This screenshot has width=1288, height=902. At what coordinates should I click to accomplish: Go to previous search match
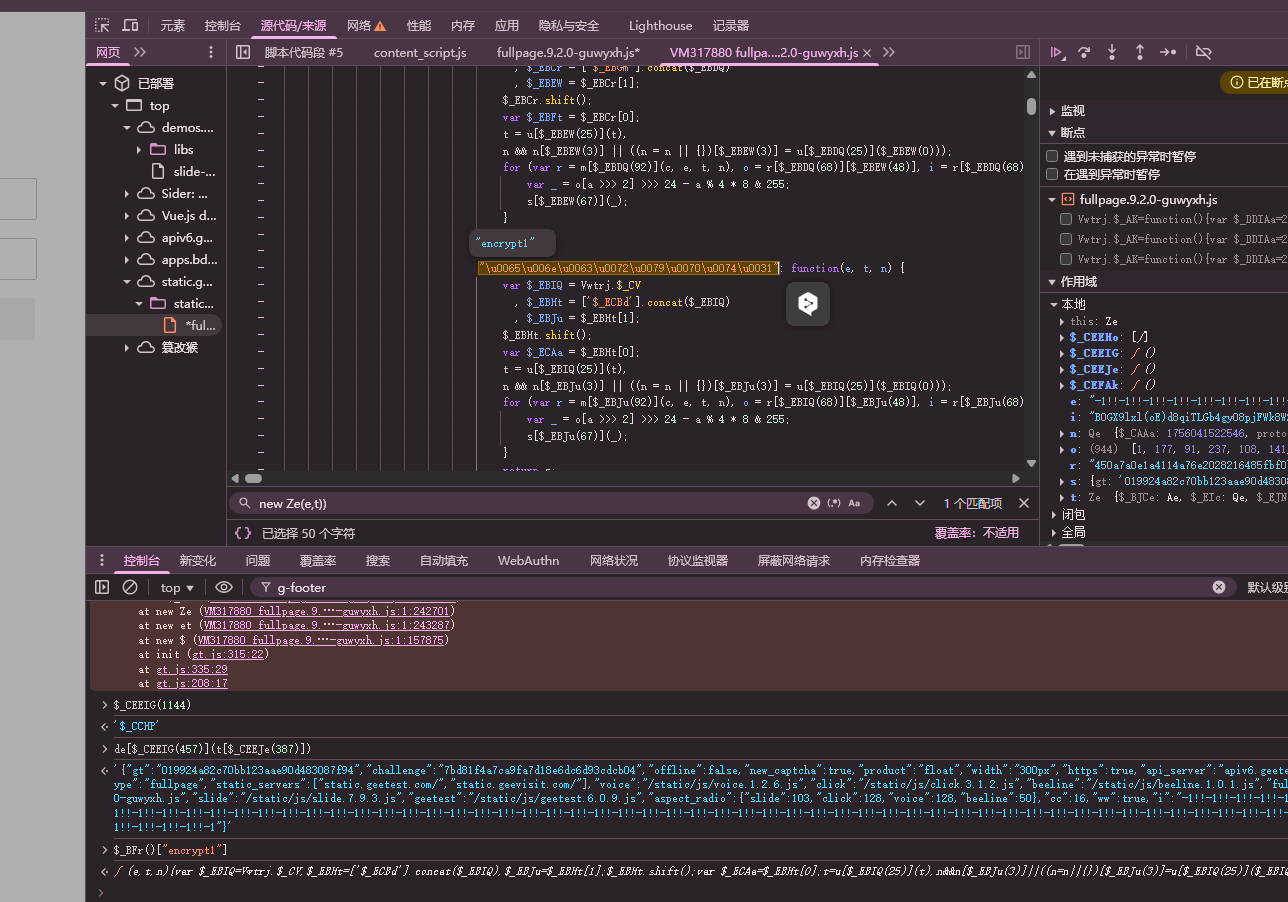[x=892, y=503]
